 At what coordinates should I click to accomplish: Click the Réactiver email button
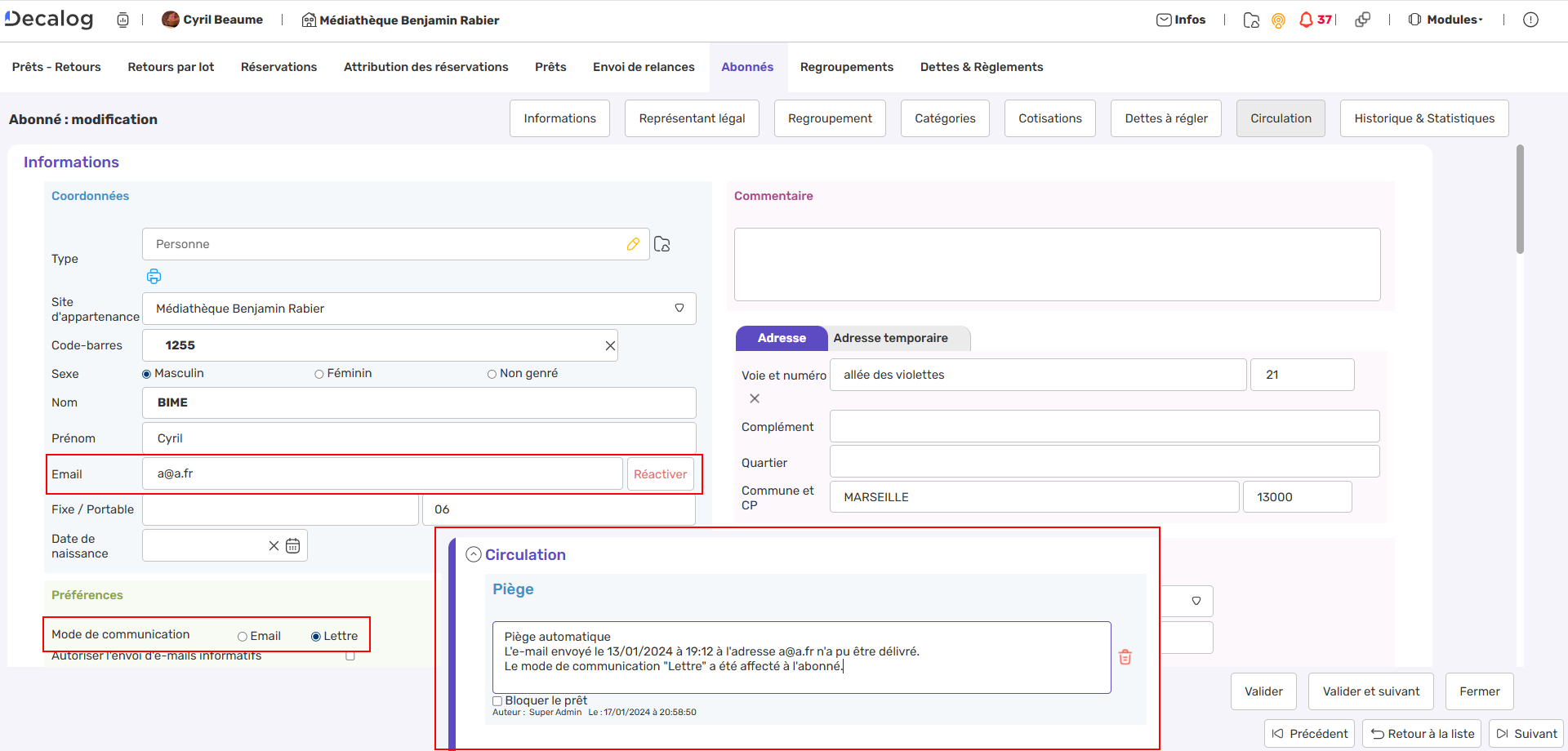(660, 474)
